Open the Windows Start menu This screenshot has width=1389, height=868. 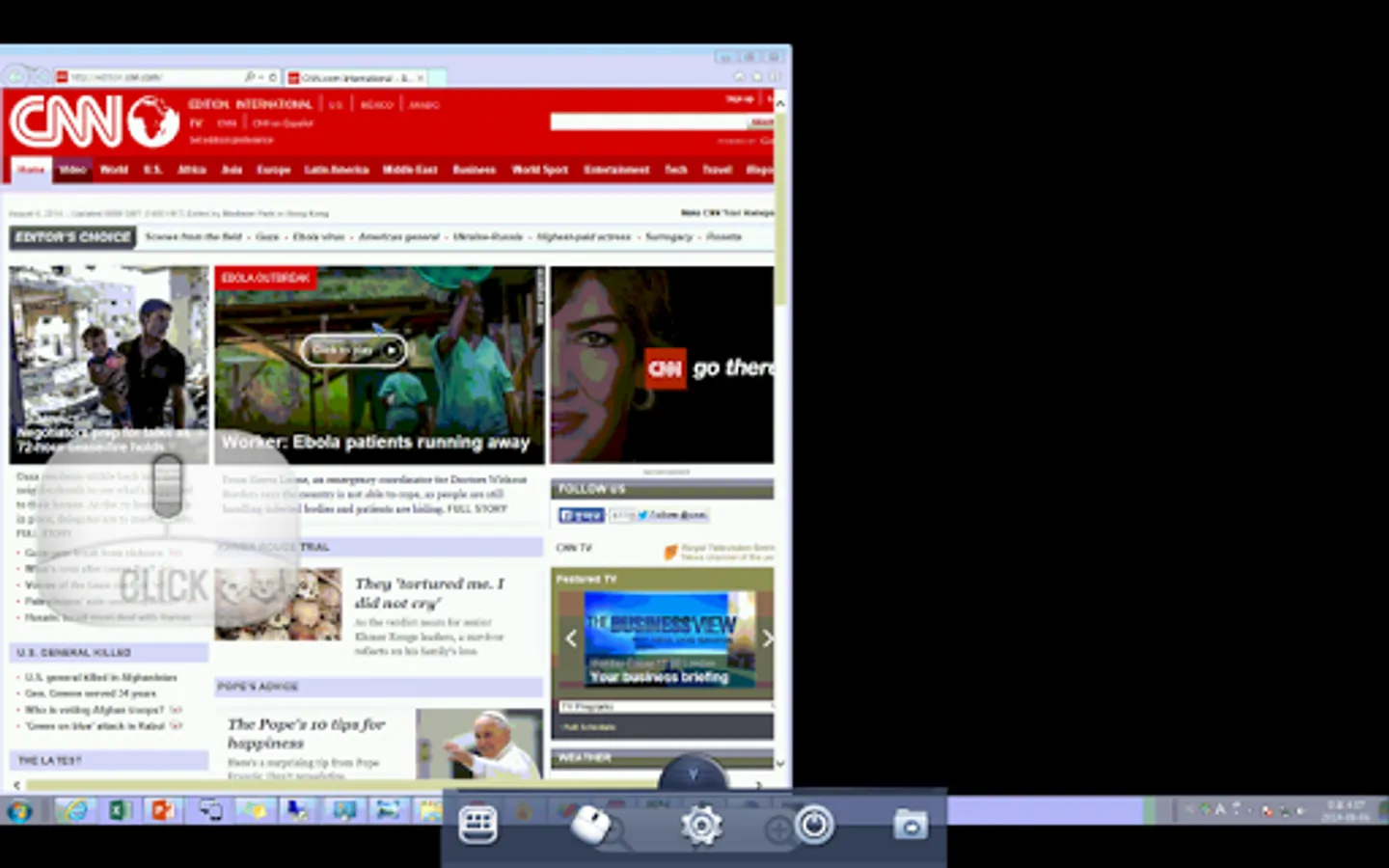click(19, 811)
